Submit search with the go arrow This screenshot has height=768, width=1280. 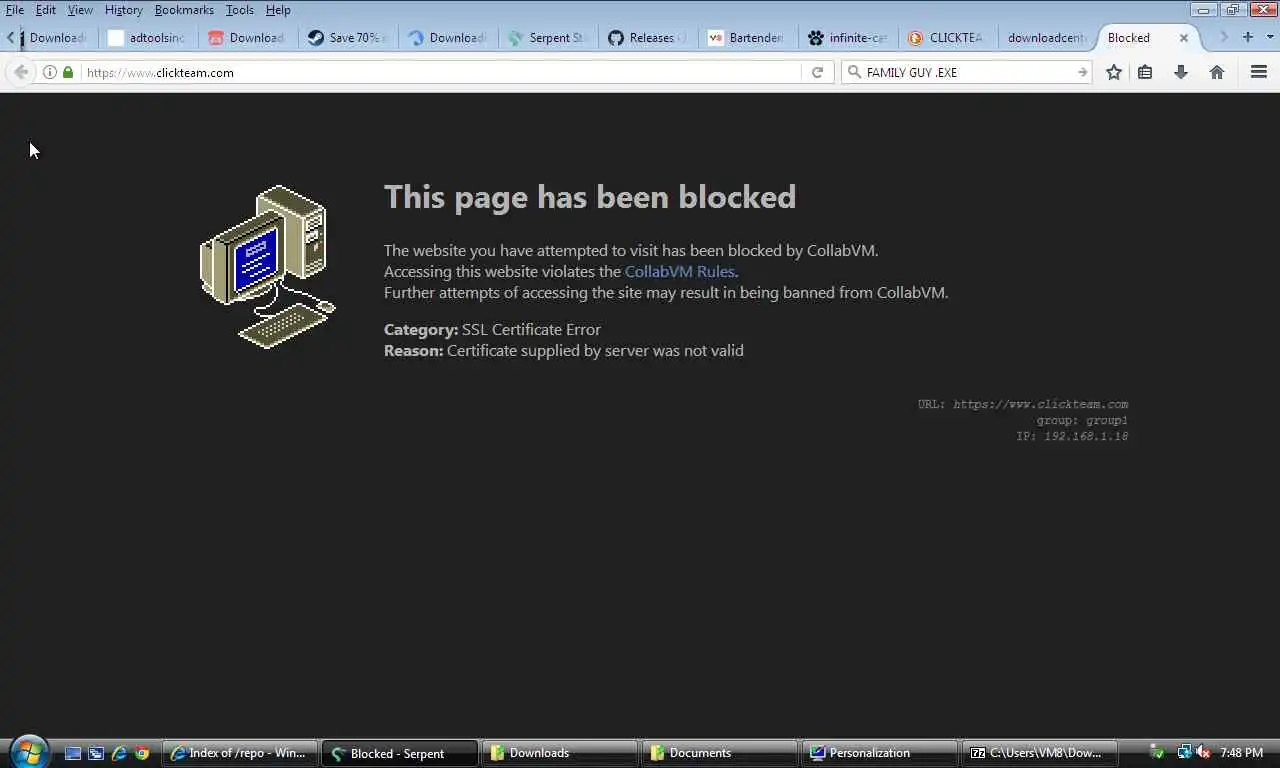[1082, 72]
